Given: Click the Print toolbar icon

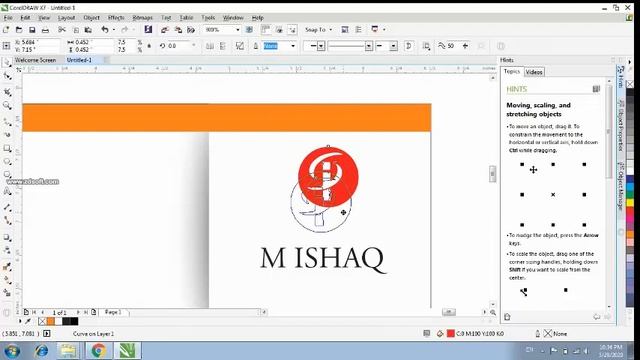Looking at the screenshot, I should click(x=45, y=30).
